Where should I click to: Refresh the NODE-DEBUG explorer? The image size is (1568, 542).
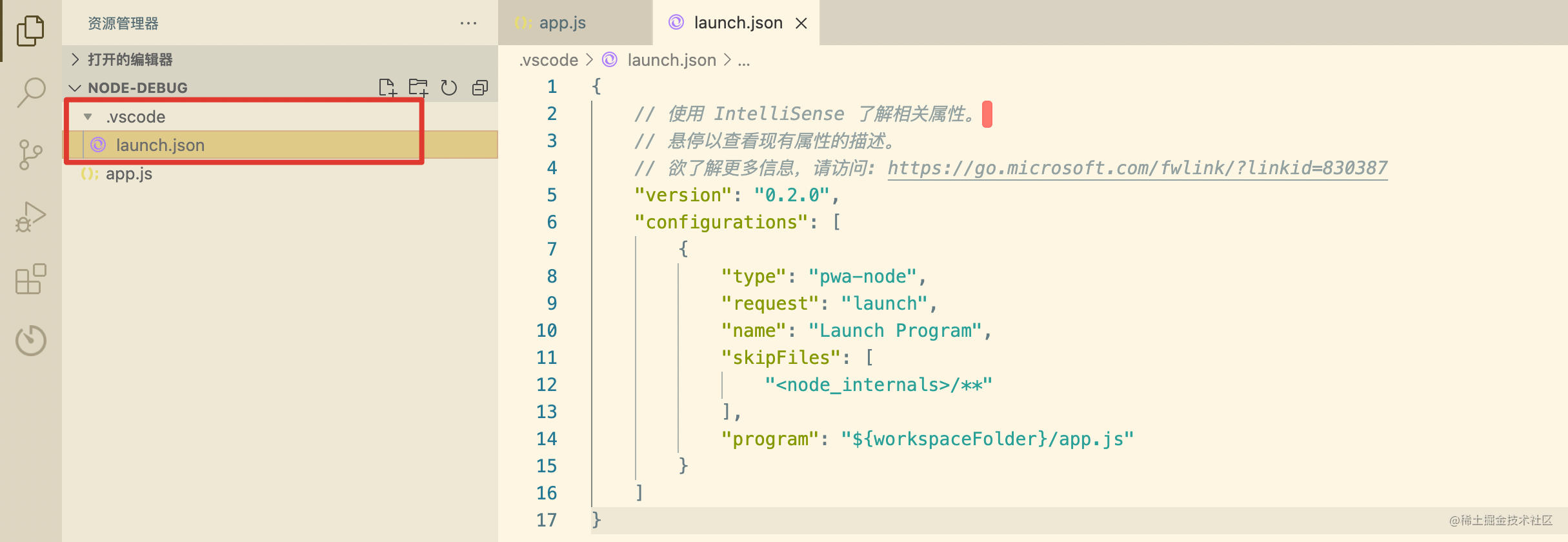(x=449, y=88)
